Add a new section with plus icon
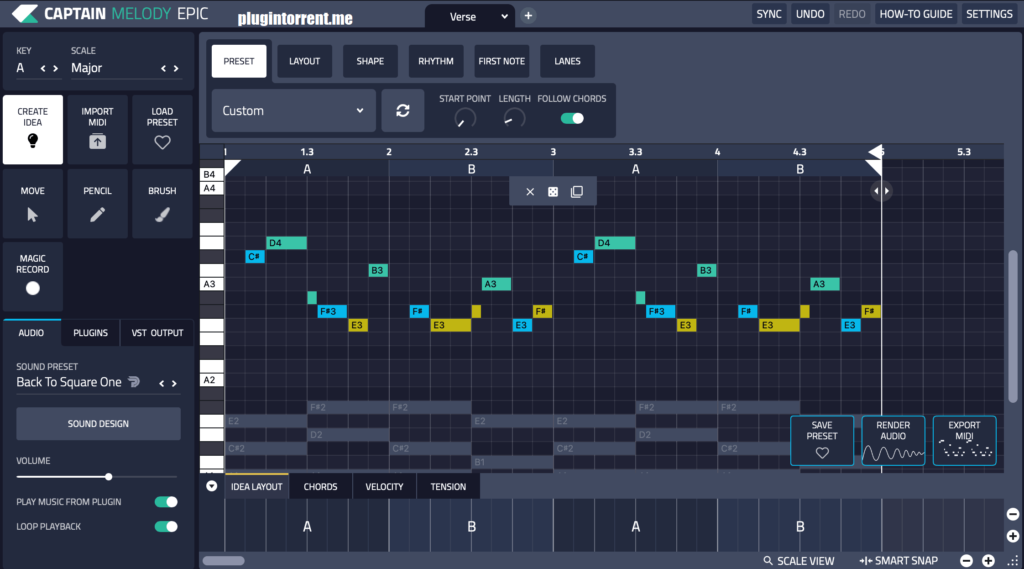The height and width of the screenshot is (569, 1024). 528,16
